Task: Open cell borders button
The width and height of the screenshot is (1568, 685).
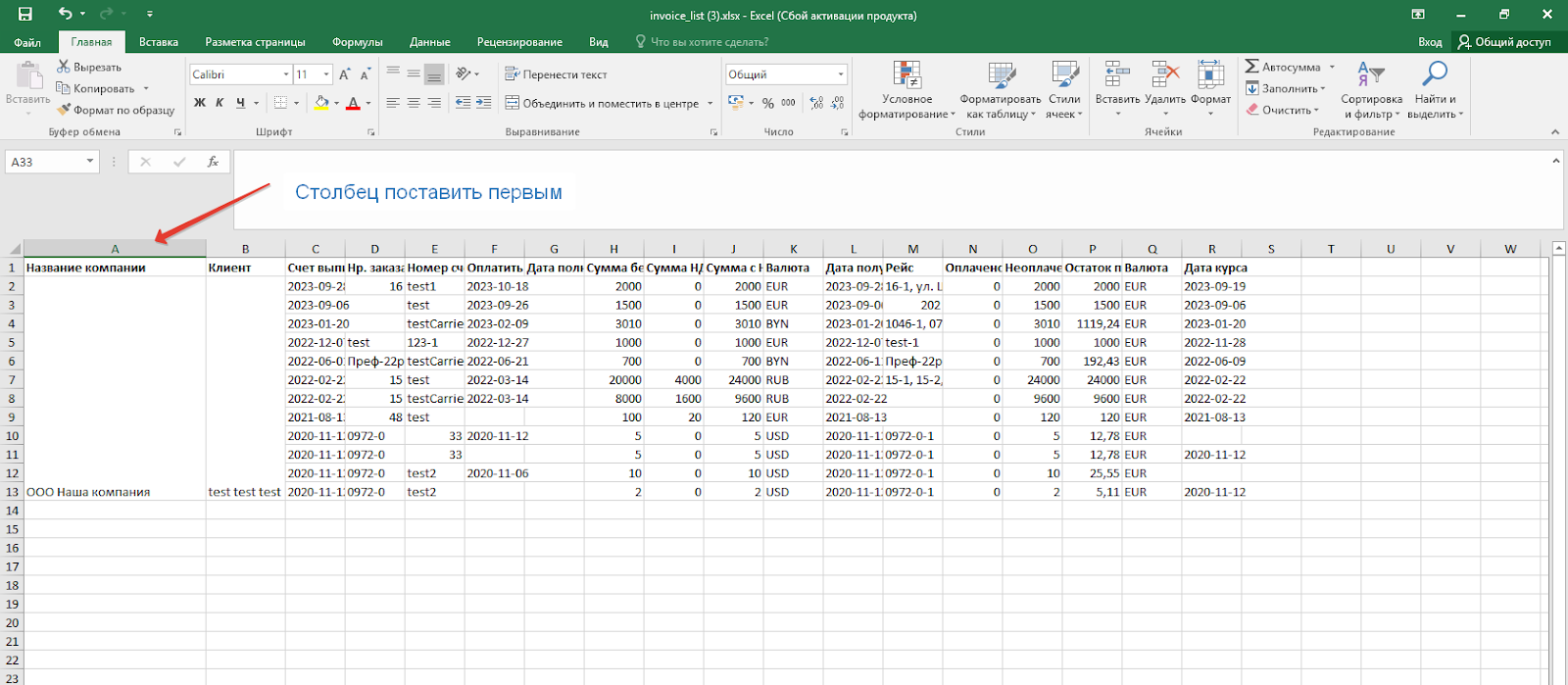Action: [280, 102]
